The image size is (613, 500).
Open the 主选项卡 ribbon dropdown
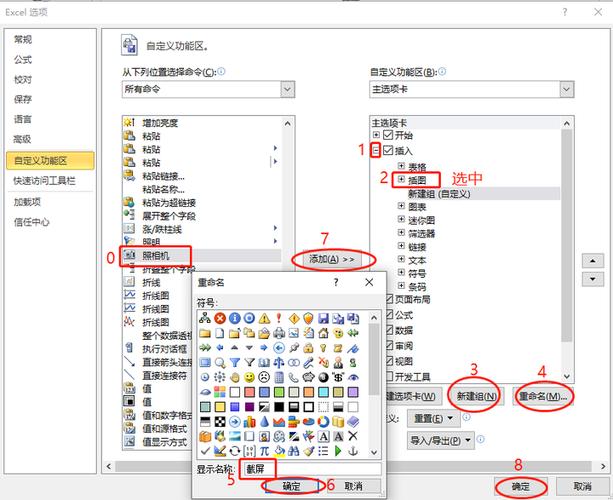pos(566,89)
